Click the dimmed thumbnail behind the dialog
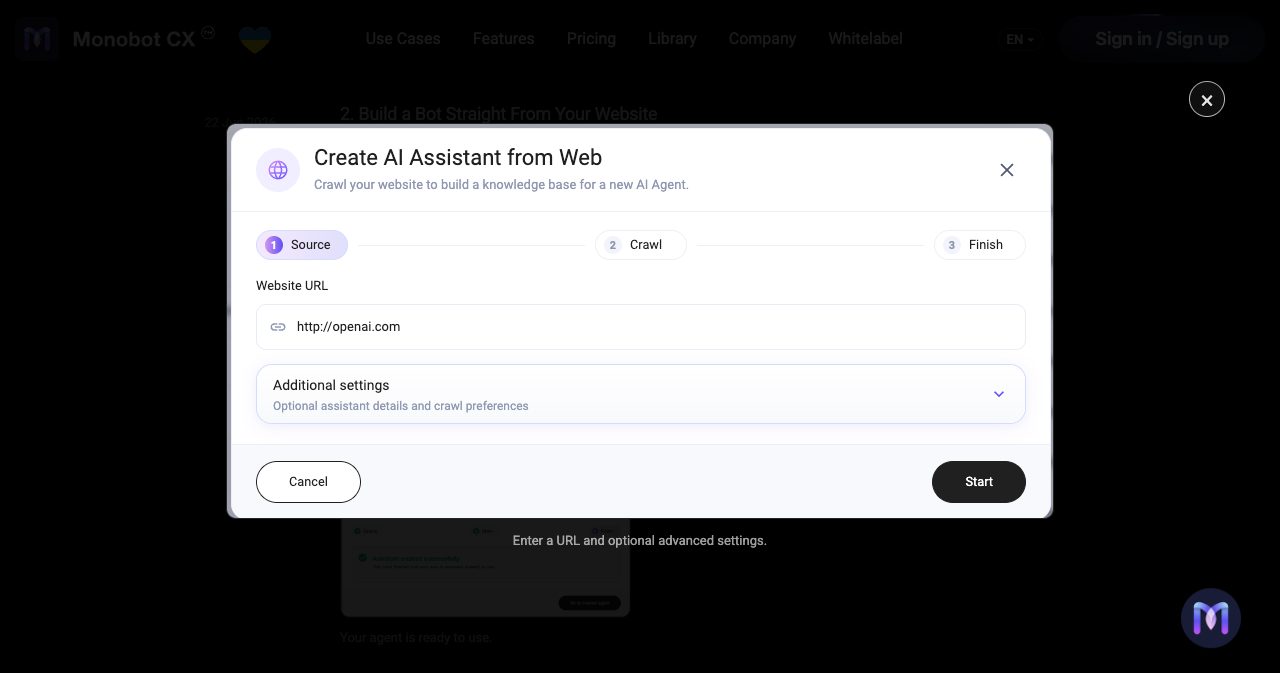 [485, 567]
